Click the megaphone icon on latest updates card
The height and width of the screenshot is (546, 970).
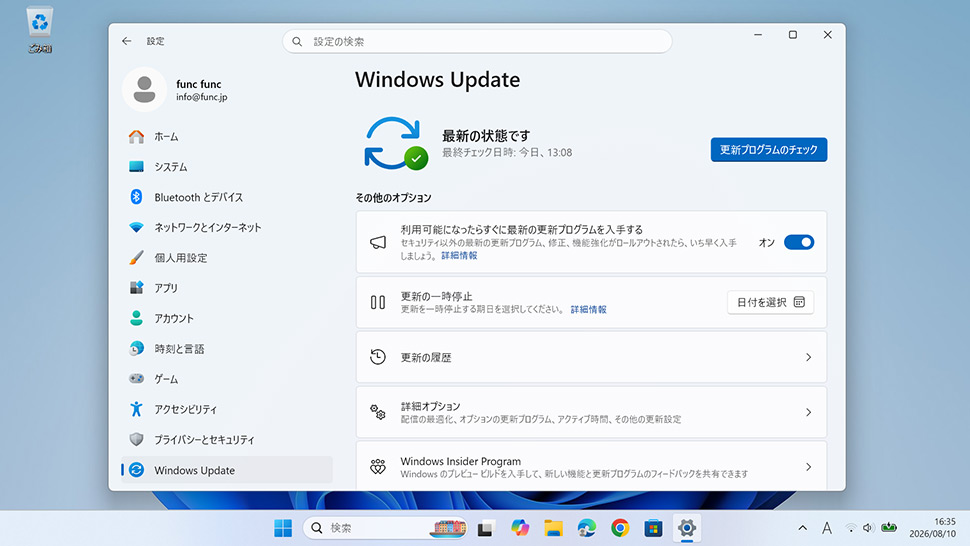[x=377, y=242]
